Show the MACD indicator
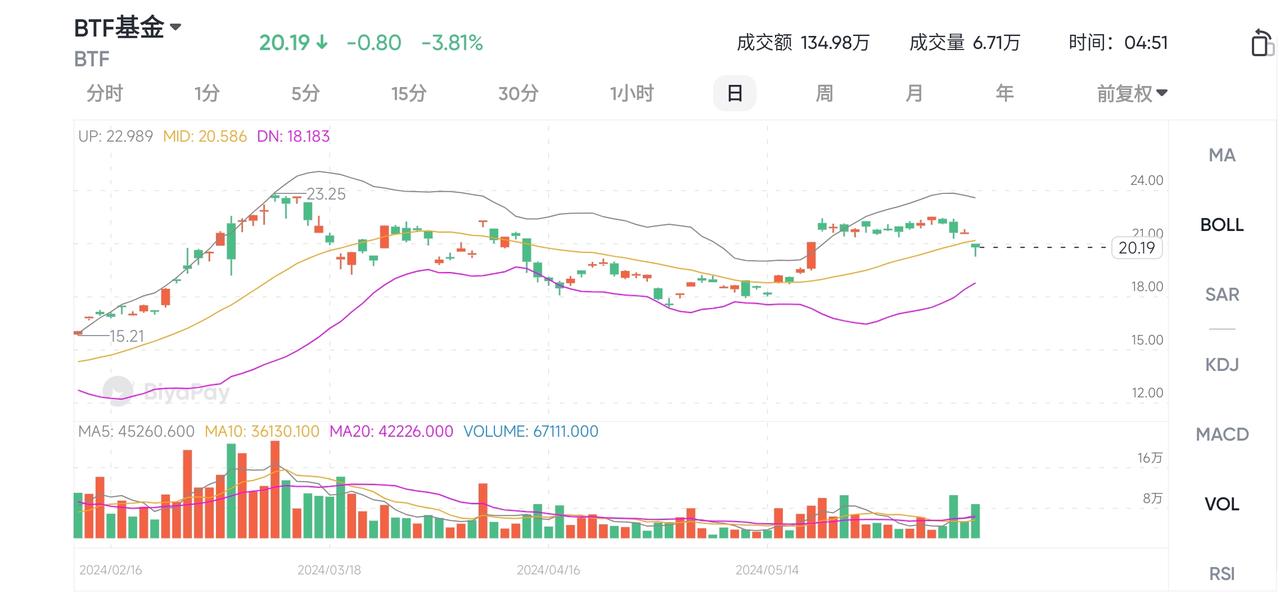This screenshot has width=1280, height=607. (1222, 434)
